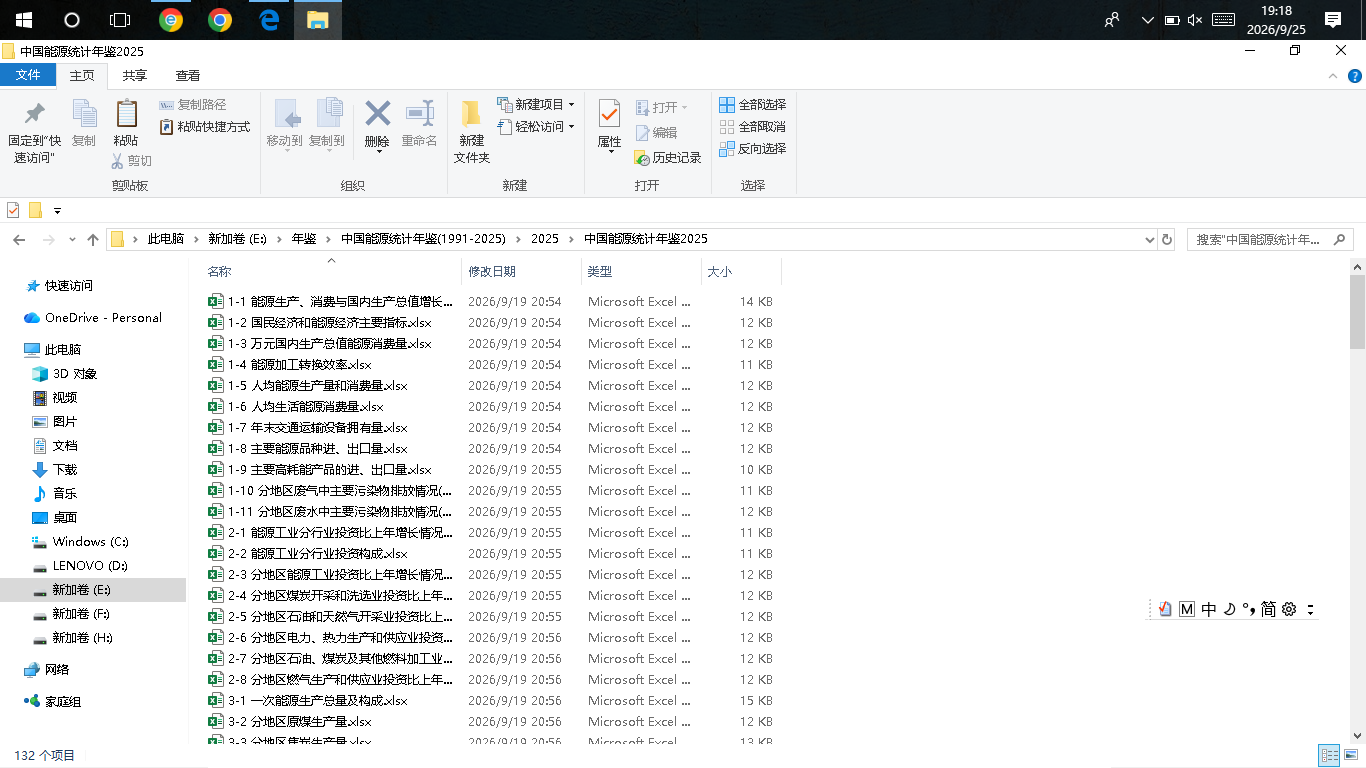Click Invert selection (反向选择) in the ribbon
This screenshot has width=1366, height=768.
click(753, 148)
